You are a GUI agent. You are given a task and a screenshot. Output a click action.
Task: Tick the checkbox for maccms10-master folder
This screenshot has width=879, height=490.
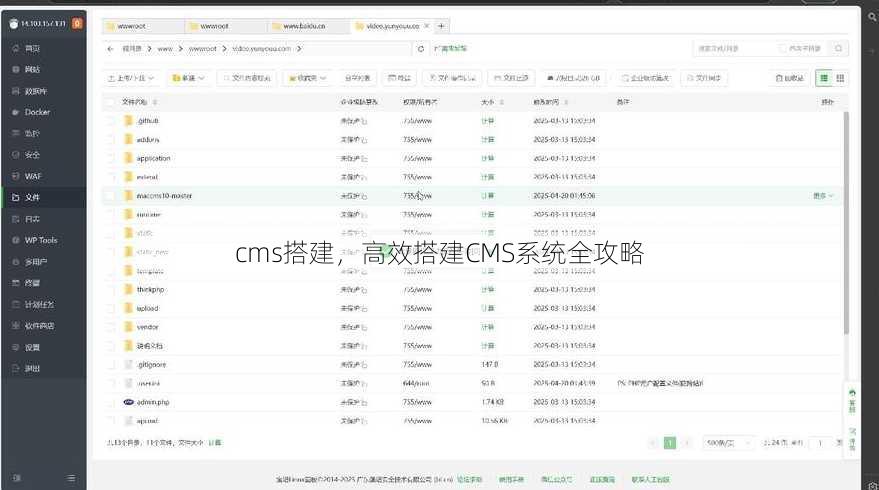click(110, 196)
